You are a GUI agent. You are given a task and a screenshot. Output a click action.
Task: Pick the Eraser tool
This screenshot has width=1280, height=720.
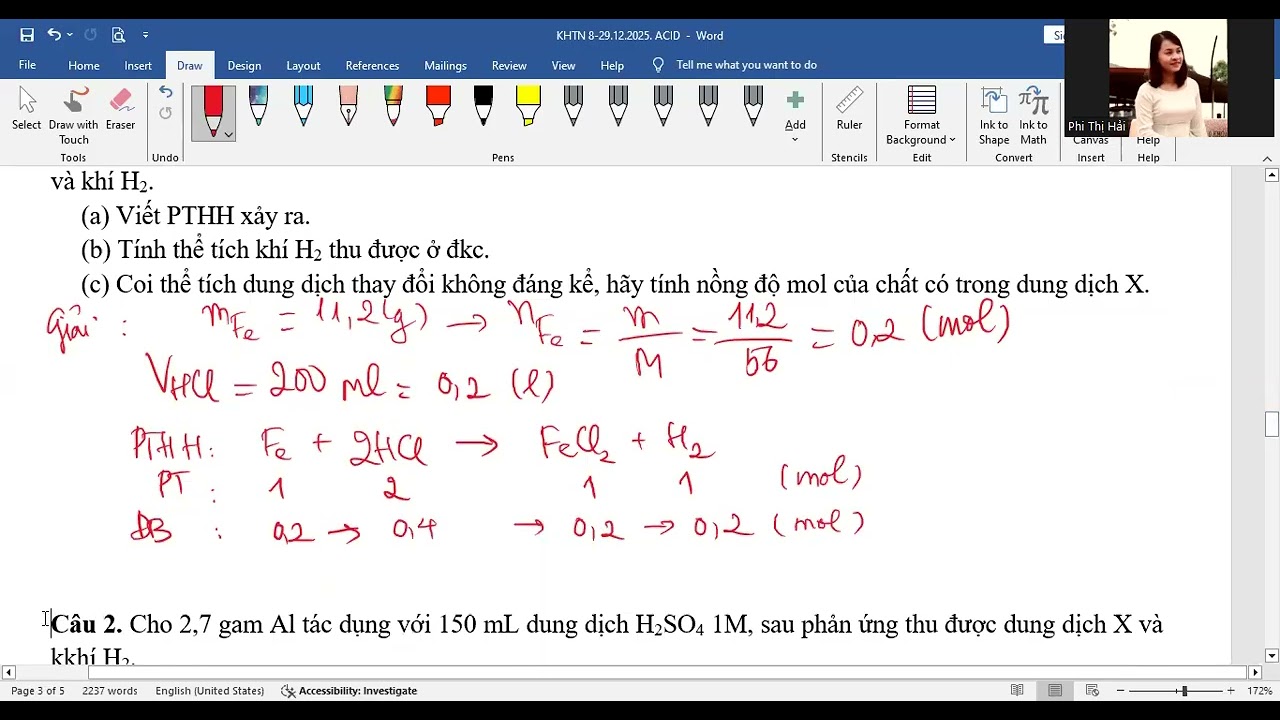(x=121, y=109)
